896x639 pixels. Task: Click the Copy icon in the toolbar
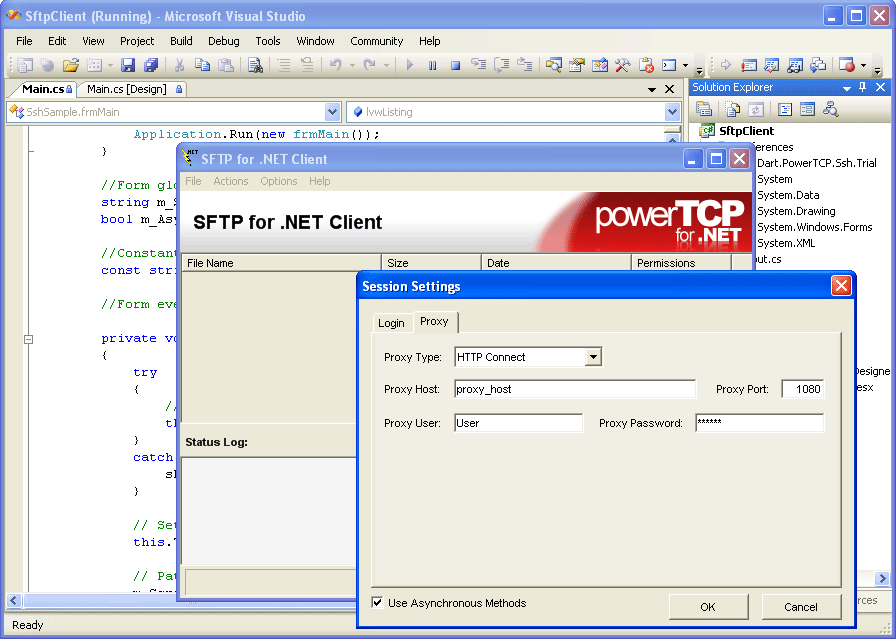coord(202,65)
